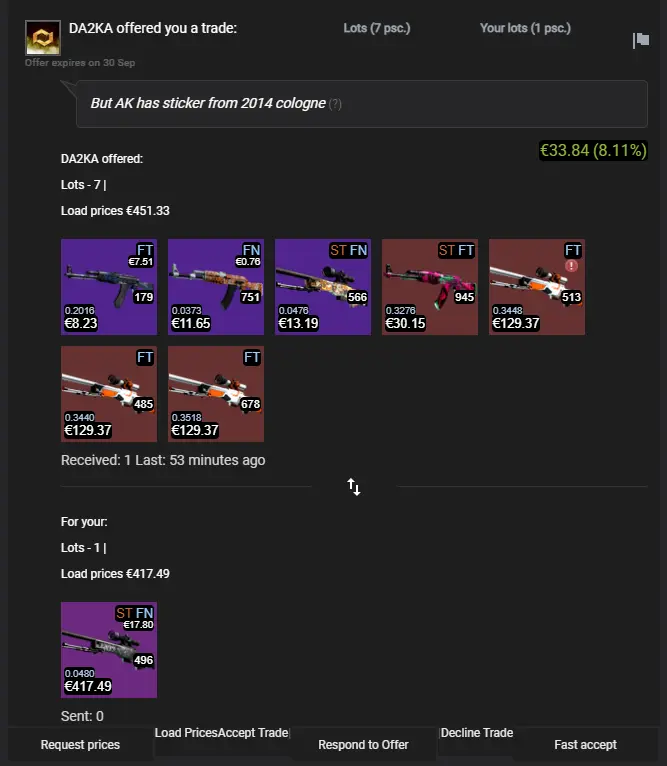Click the Load Prices link
667x766 pixels.
186,733
